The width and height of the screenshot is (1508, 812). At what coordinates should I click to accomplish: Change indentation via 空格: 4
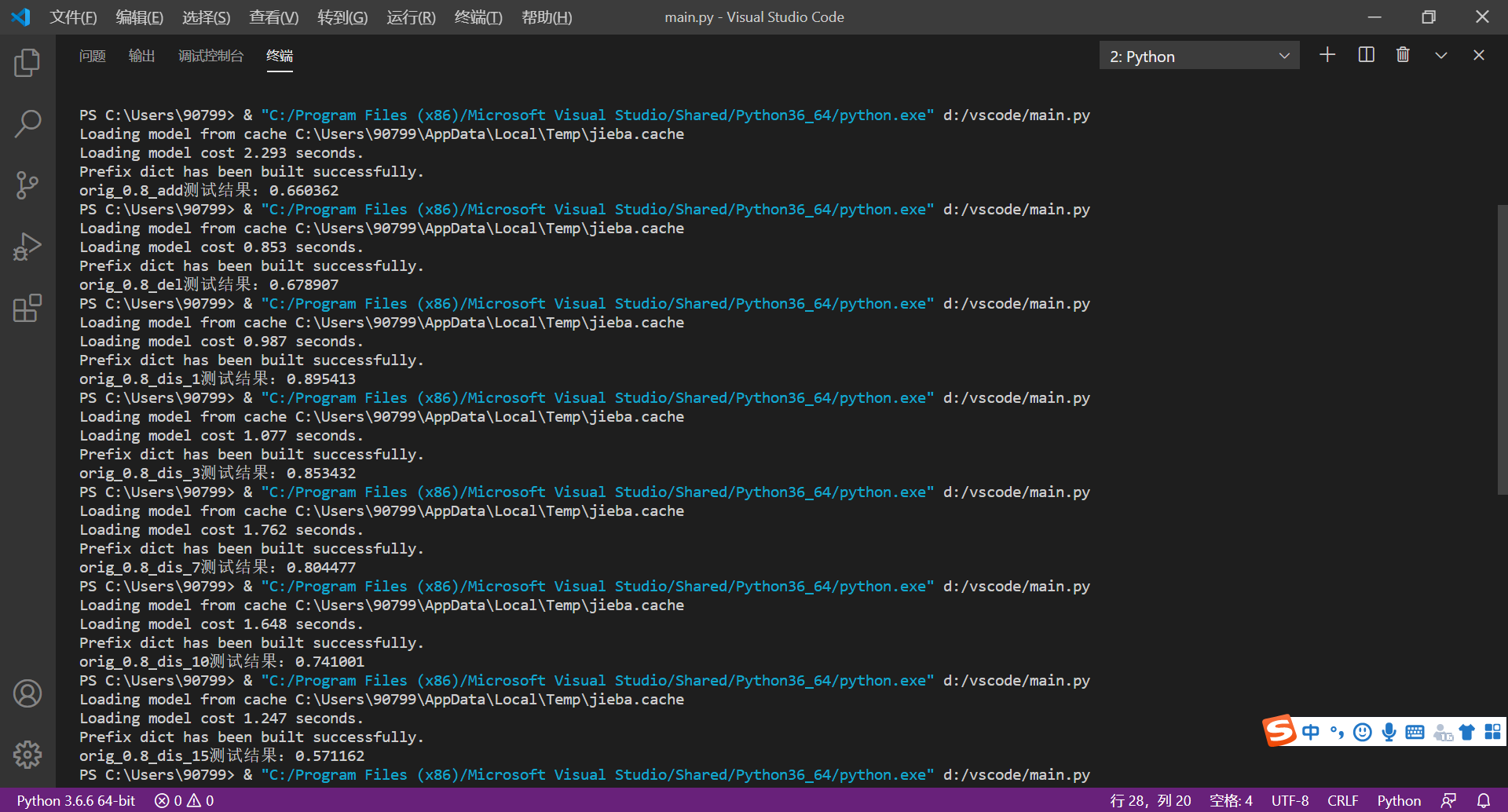(x=1231, y=800)
